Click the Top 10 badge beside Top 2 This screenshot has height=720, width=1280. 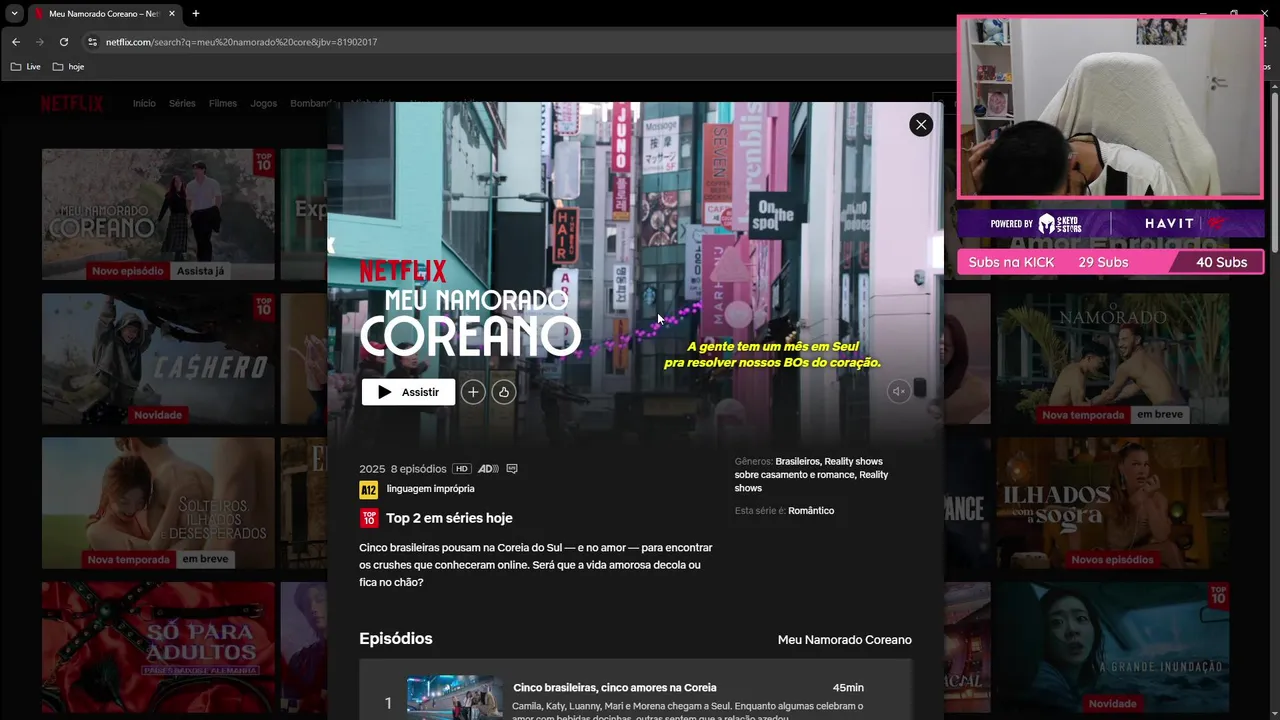[x=369, y=518]
